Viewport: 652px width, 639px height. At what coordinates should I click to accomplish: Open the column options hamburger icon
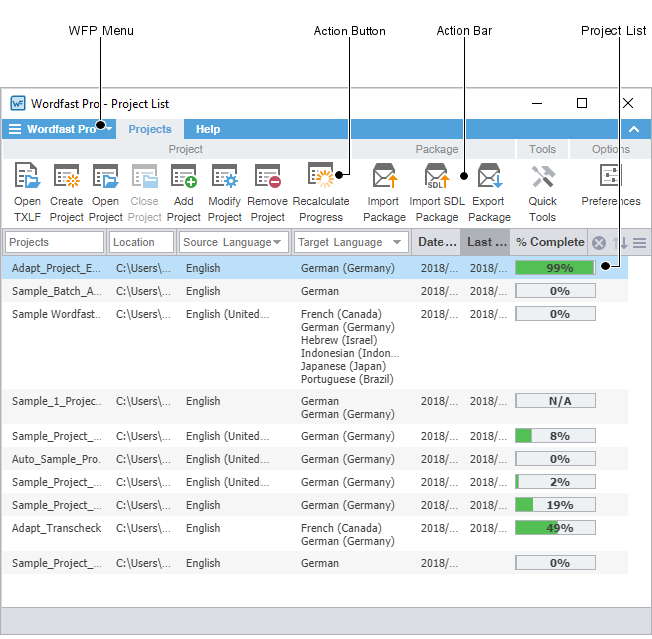tap(640, 243)
